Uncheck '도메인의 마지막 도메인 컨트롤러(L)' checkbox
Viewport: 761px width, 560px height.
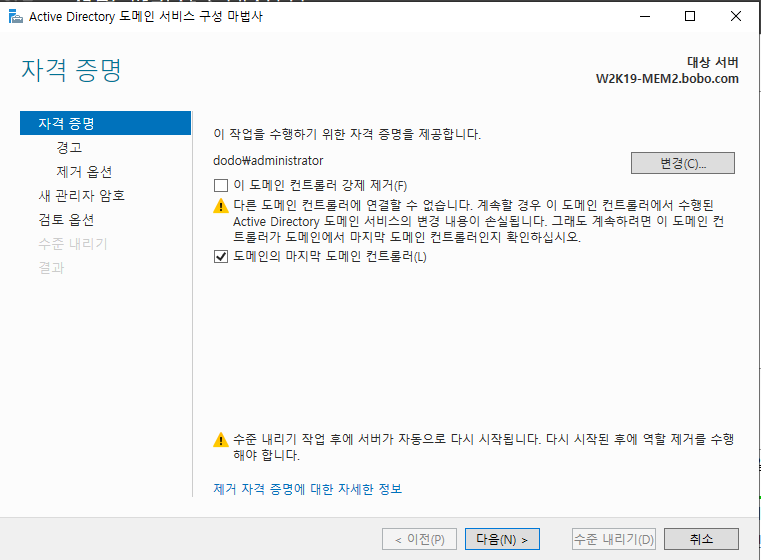[221, 256]
